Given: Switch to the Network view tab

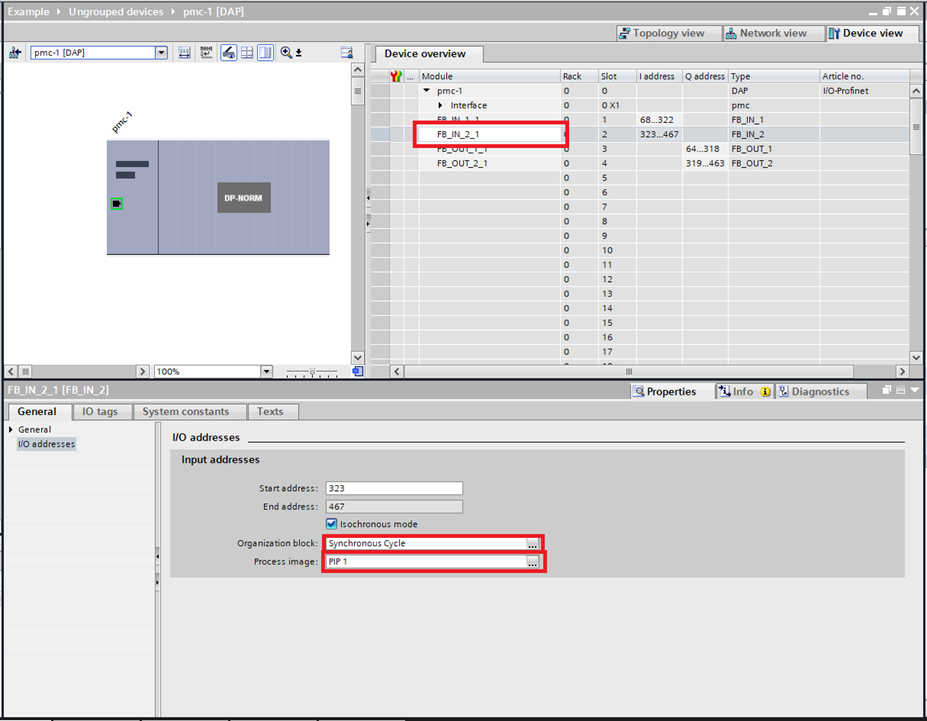Looking at the screenshot, I should (772, 32).
